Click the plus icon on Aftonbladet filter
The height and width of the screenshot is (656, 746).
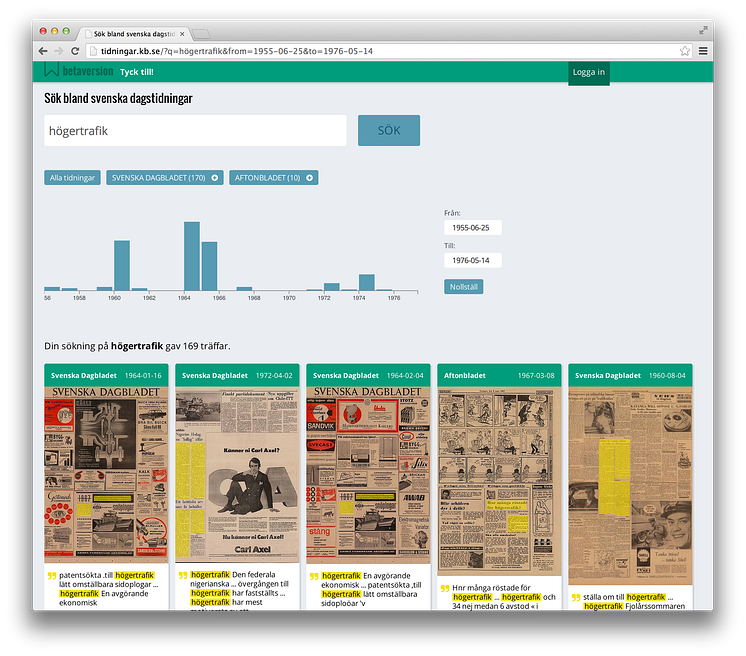coord(310,178)
